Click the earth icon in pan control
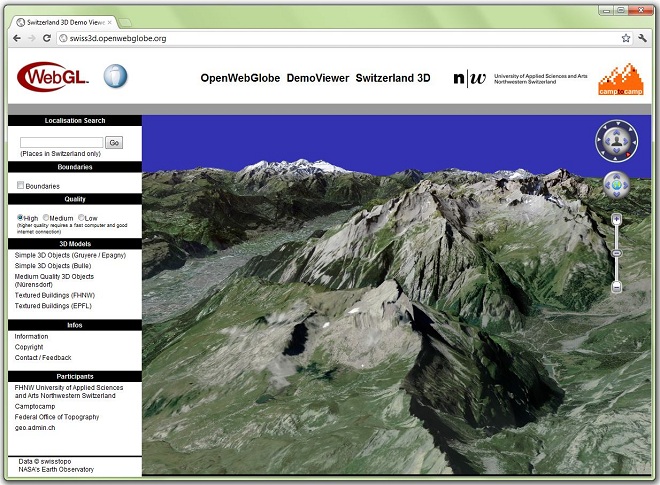 617,185
